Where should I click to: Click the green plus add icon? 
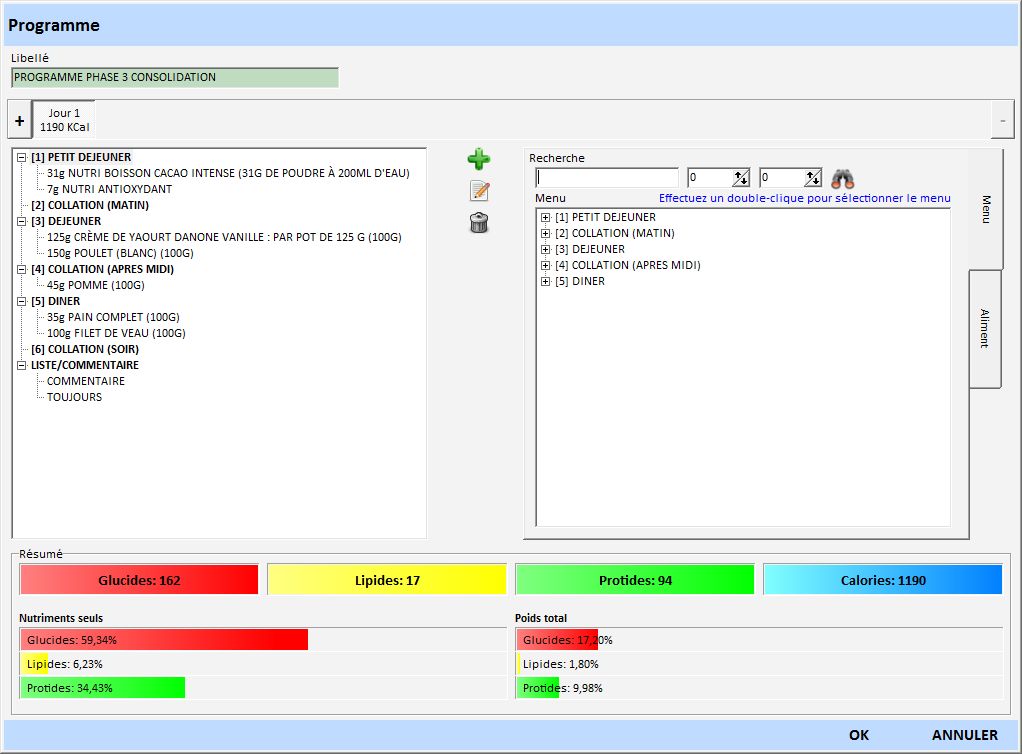pyautogui.click(x=479, y=159)
